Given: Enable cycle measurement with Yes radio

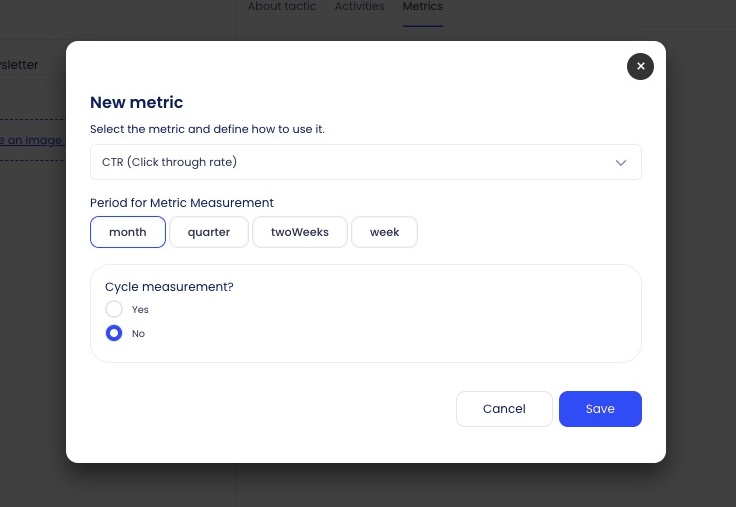Looking at the screenshot, I should [x=114, y=310].
